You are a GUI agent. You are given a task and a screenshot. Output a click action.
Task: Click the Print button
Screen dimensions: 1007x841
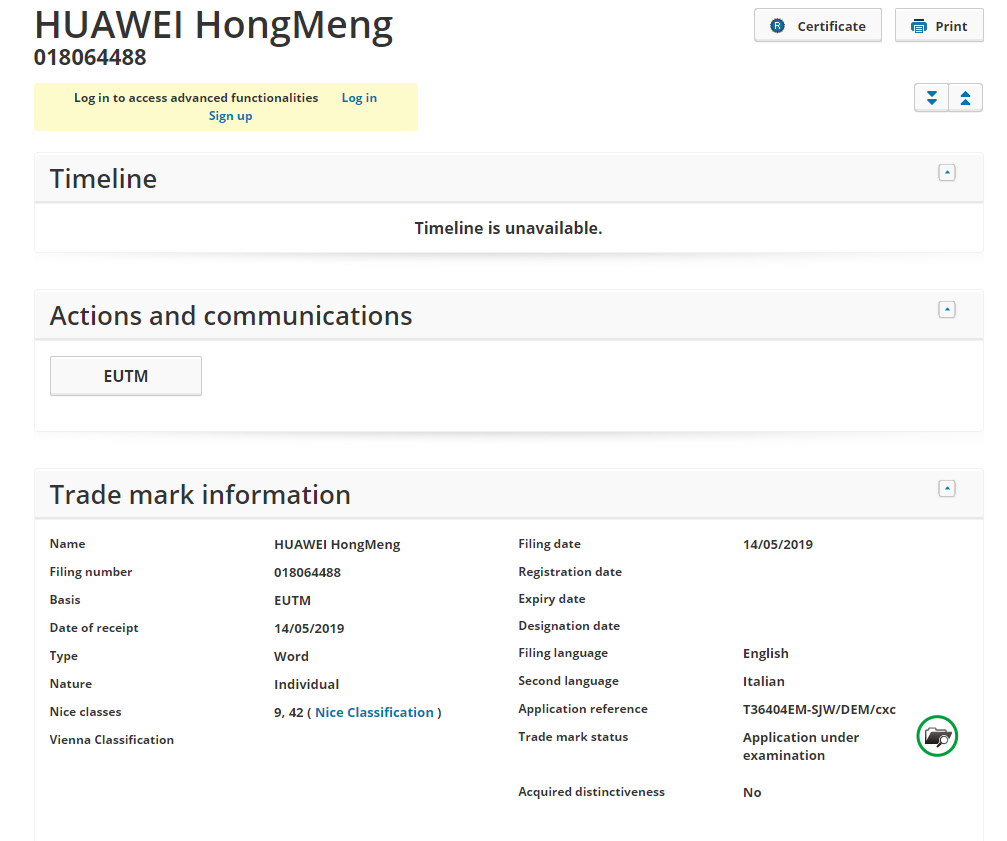point(939,26)
